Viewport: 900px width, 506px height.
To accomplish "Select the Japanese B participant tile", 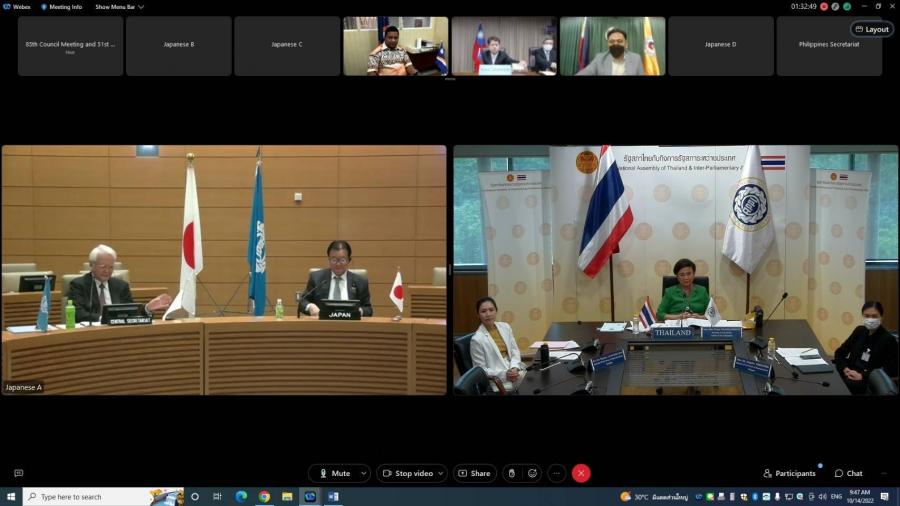I will pyautogui.click(x=178, y=45).
